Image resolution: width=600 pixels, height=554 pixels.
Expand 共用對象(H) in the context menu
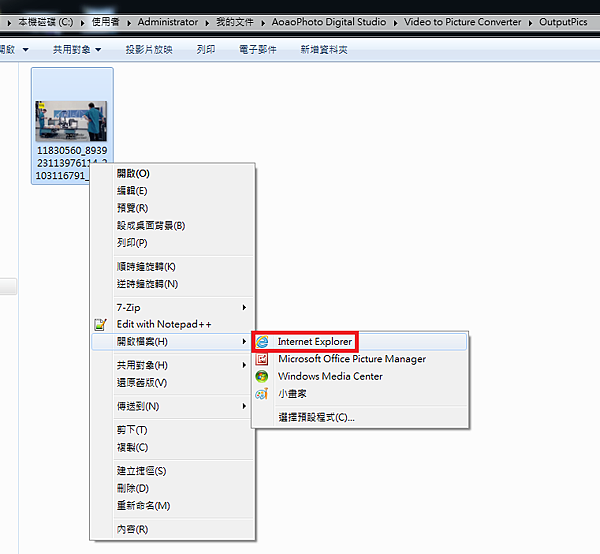click(173, 365)
